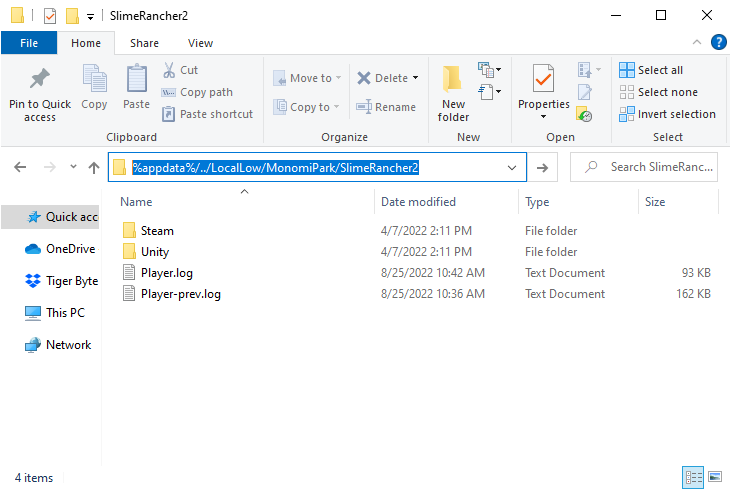Click the Edit file icon in Open group
Viewport: 731px width, 490px height.
point(585,92)
